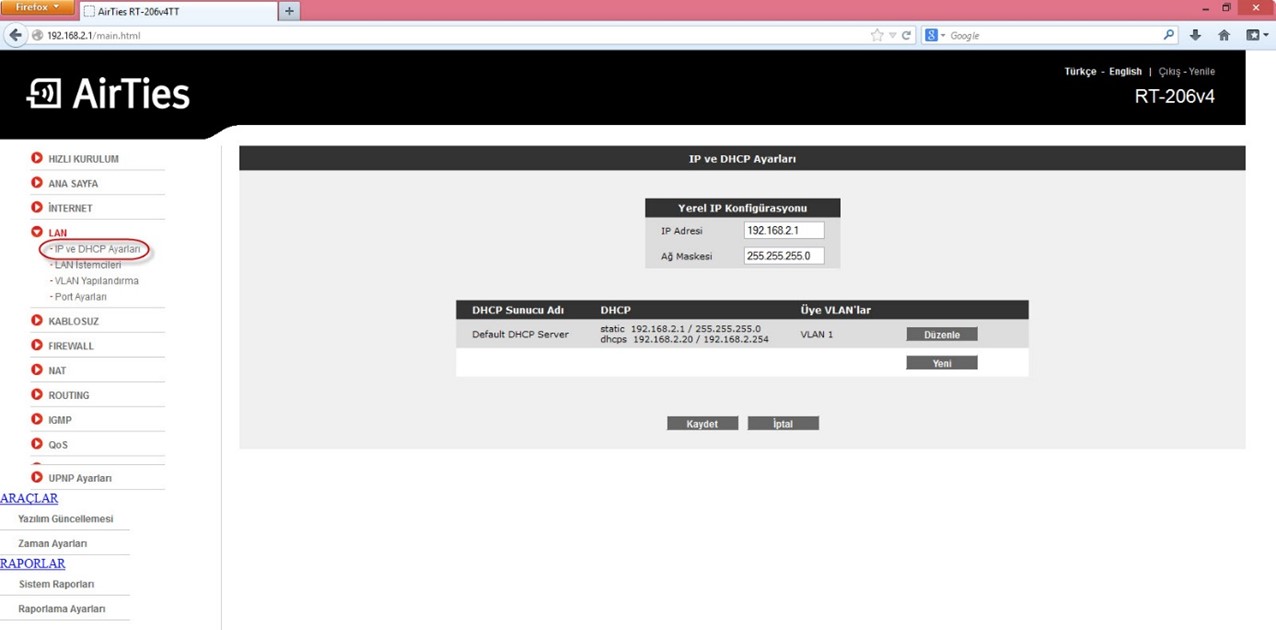Screen dimensions: 1276x630
Task: Open FIREWALL menu label
Action: click(x=71, y=346)
